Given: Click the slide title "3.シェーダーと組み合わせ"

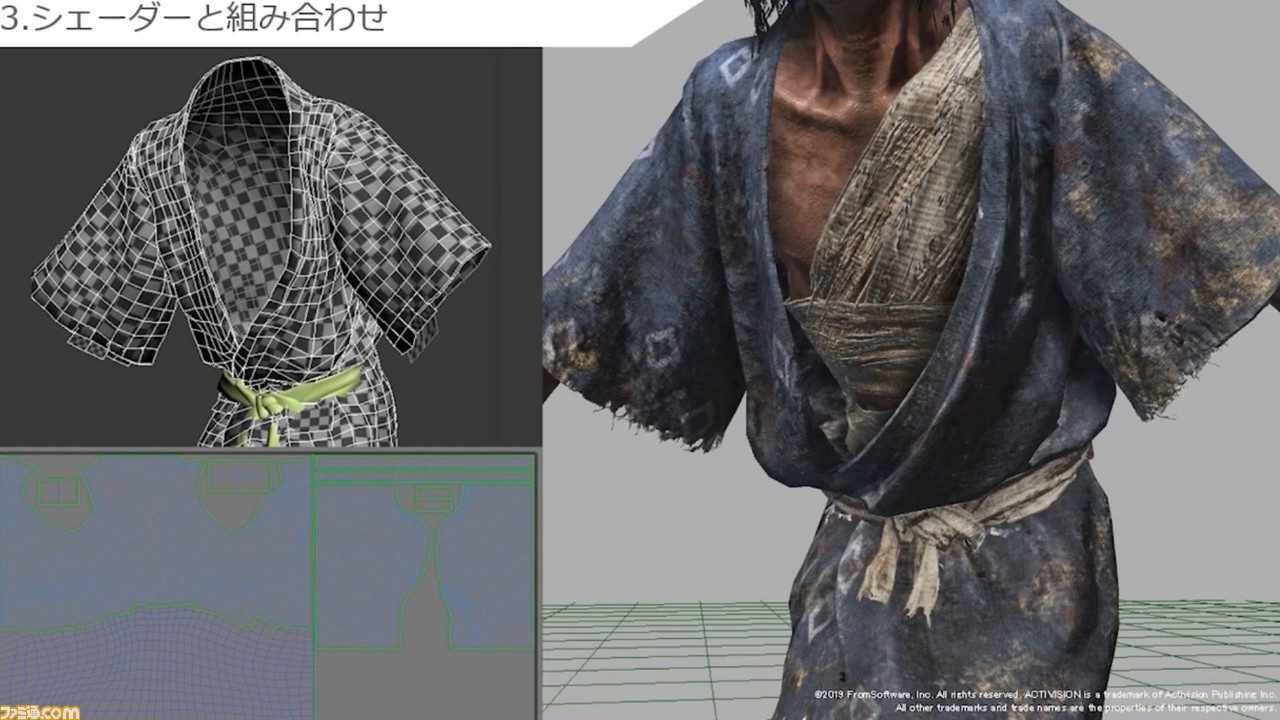Looking at the screenshot, I should tap(194, 17).
